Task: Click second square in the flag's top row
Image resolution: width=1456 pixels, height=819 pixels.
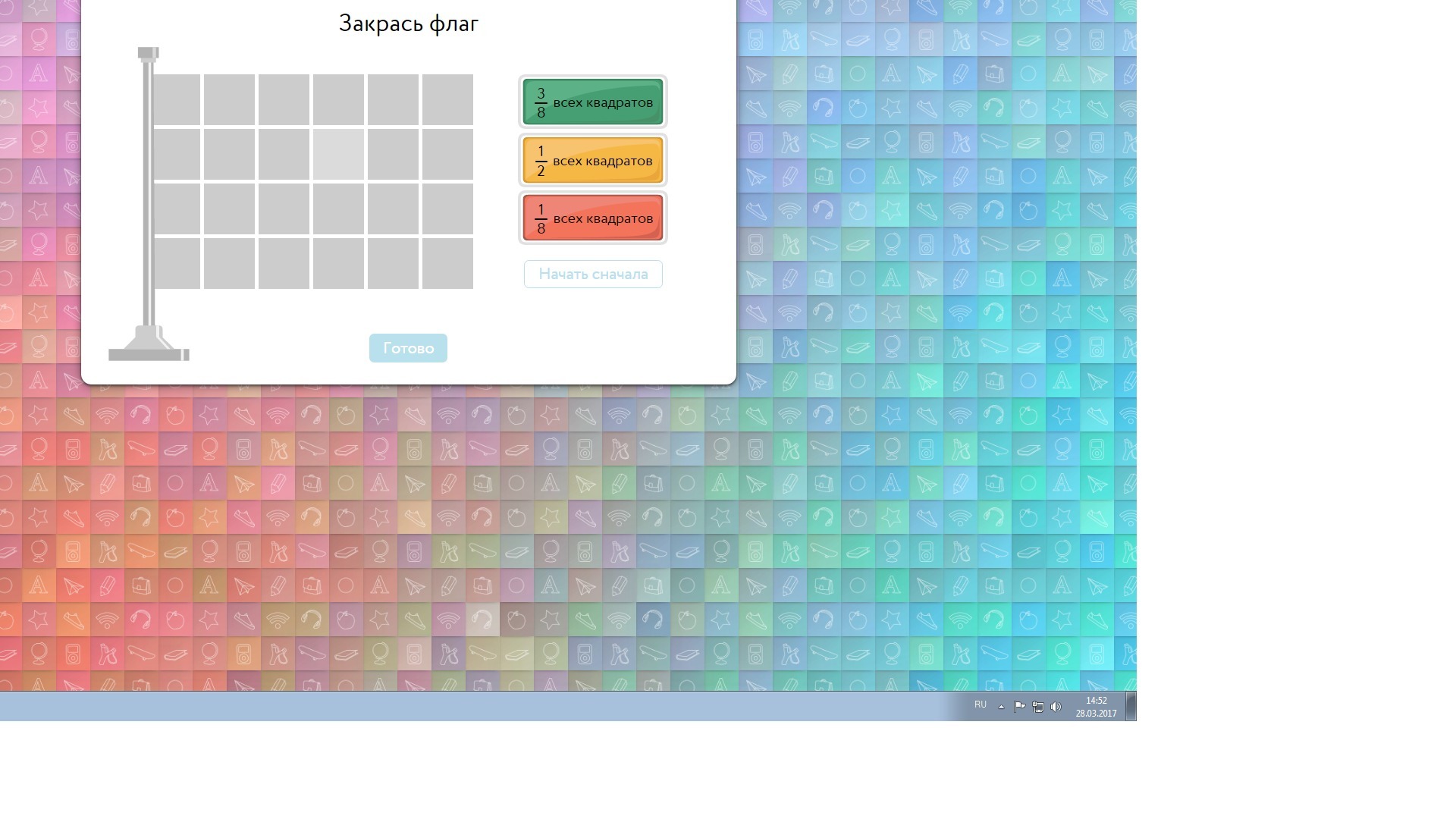Action: coord(229,99)
